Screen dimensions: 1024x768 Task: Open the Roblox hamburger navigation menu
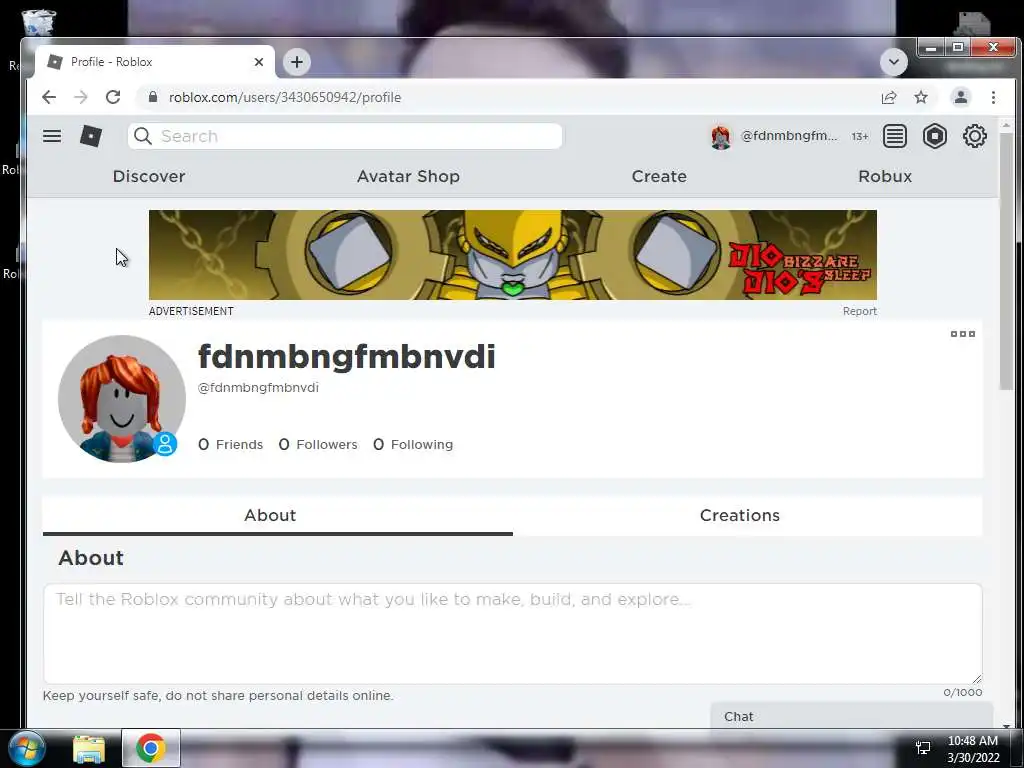pos(52,136)
